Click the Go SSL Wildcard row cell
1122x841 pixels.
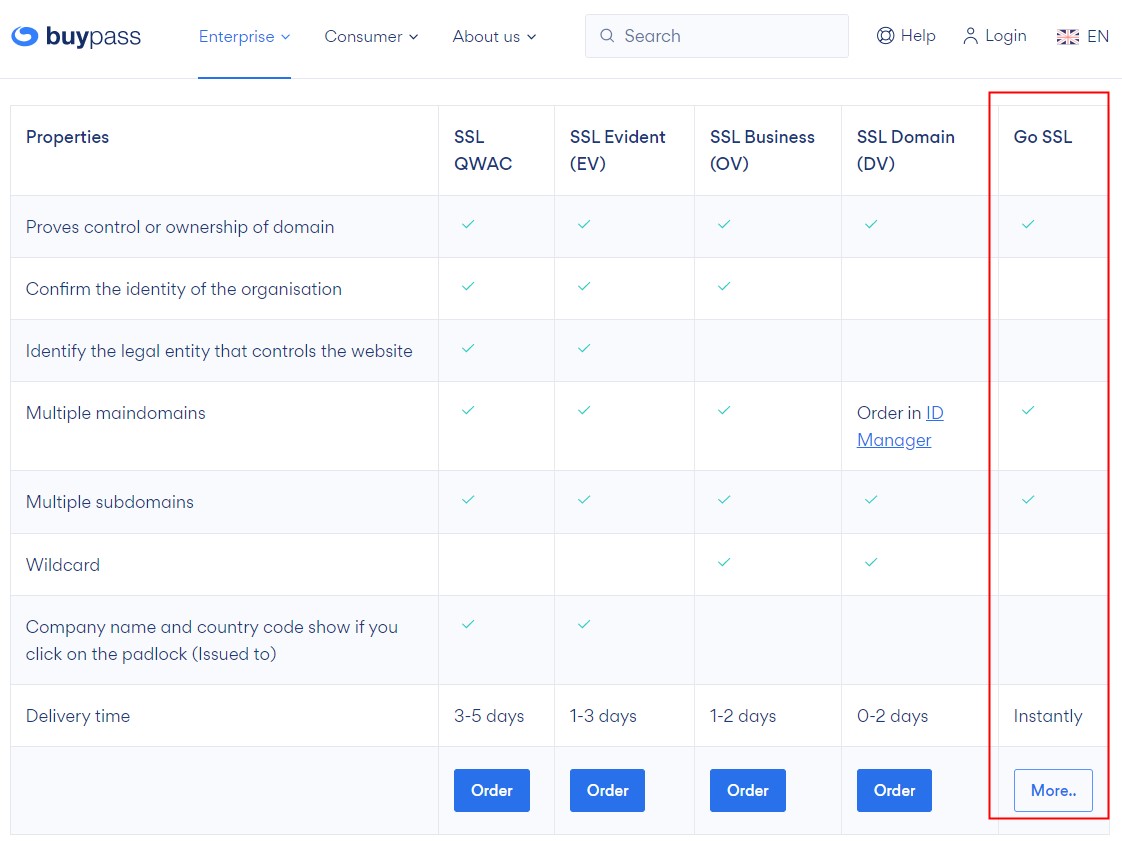[x=1053, y=564]
